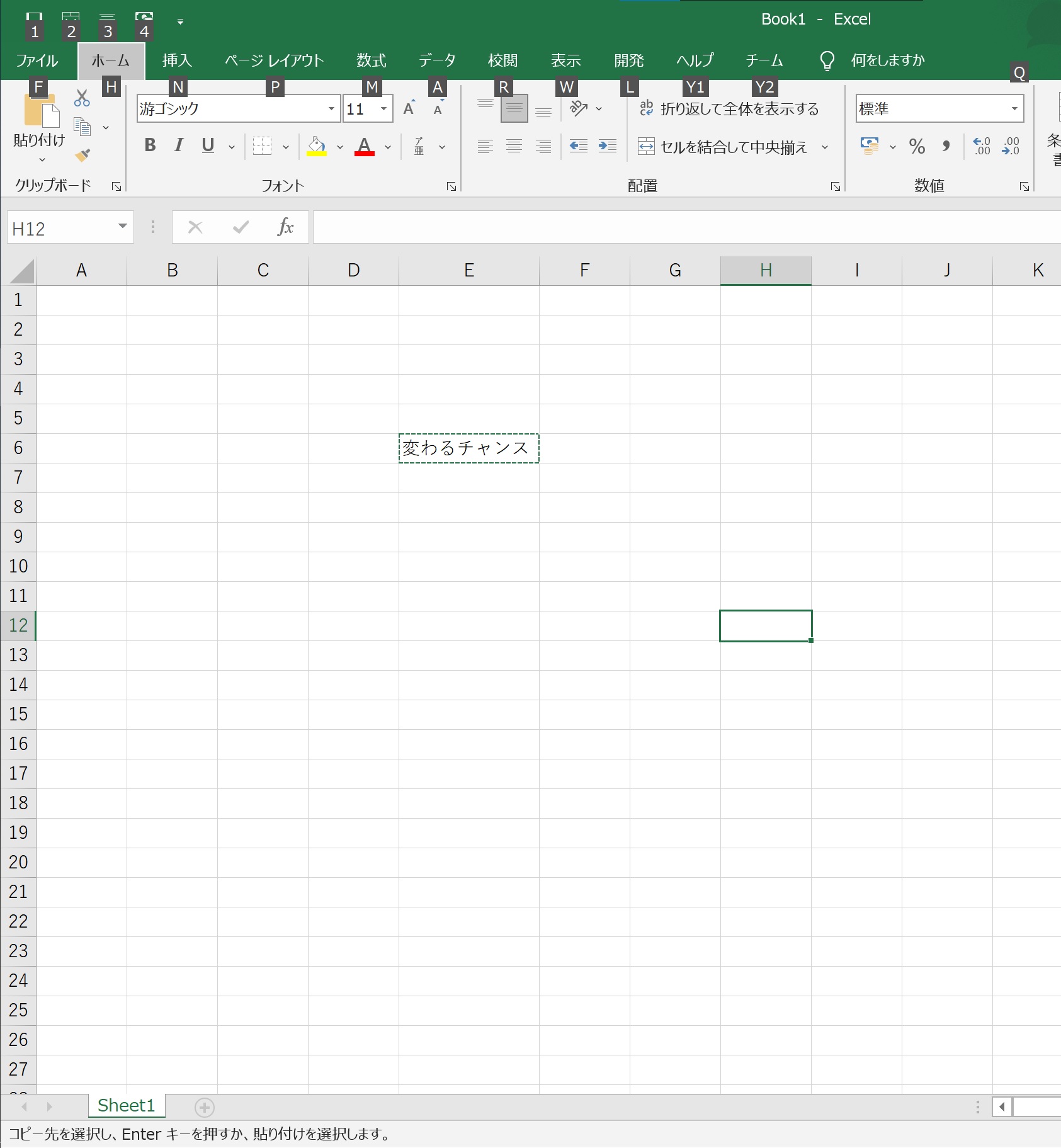Select the Sheet1 sheet tab
The height and width of the screenshot is (1148, 1061).
click(x=127, y=1106)
